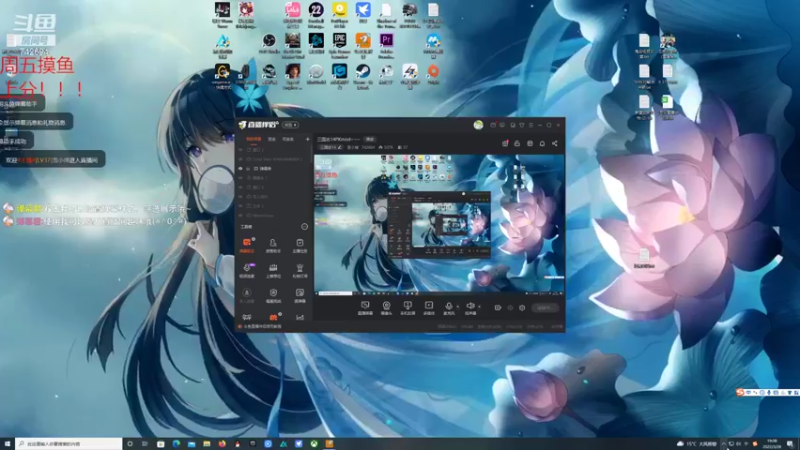Edit the room title with the button beside it
Image resolution: width=800 pixels, height=450 pixels.
(370, 139)
